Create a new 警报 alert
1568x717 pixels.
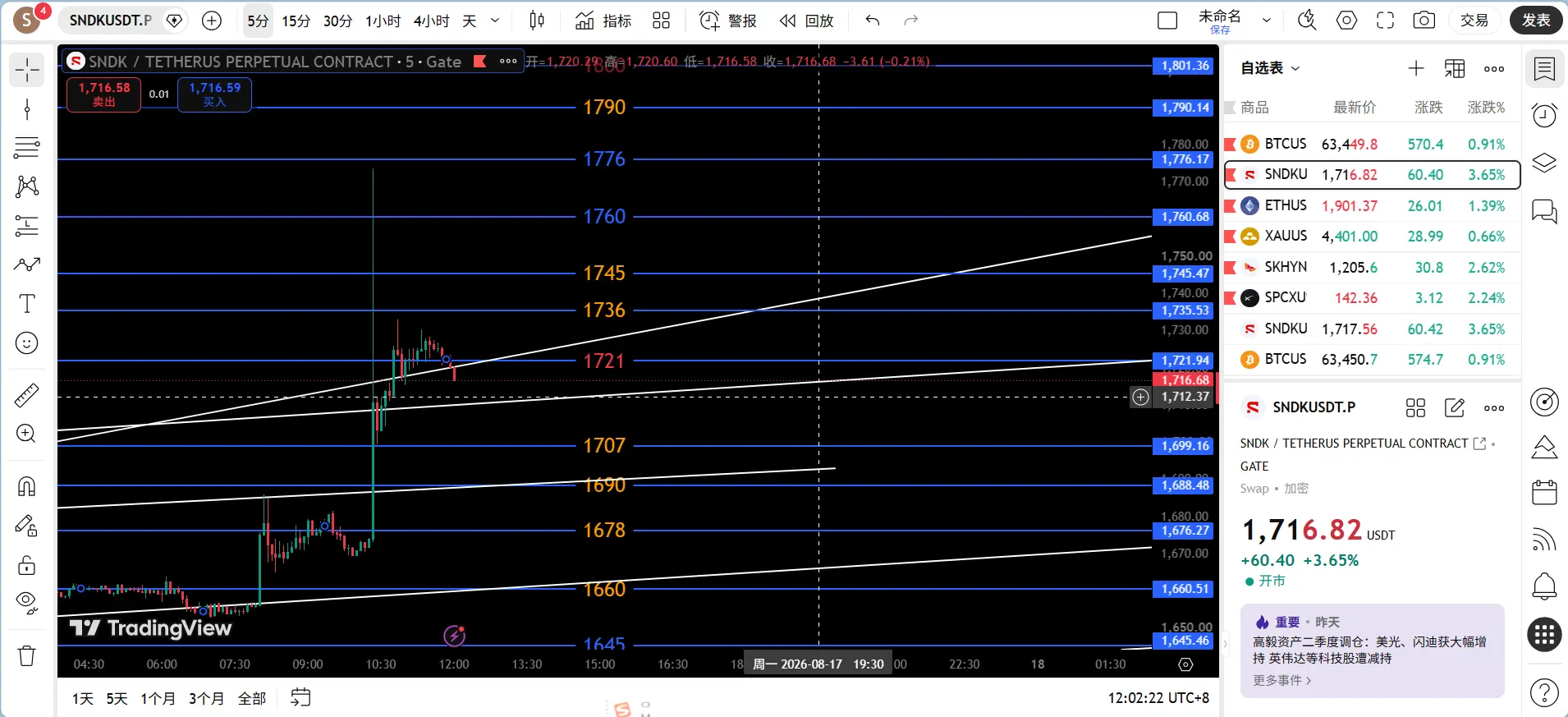[x=728, y=21]
